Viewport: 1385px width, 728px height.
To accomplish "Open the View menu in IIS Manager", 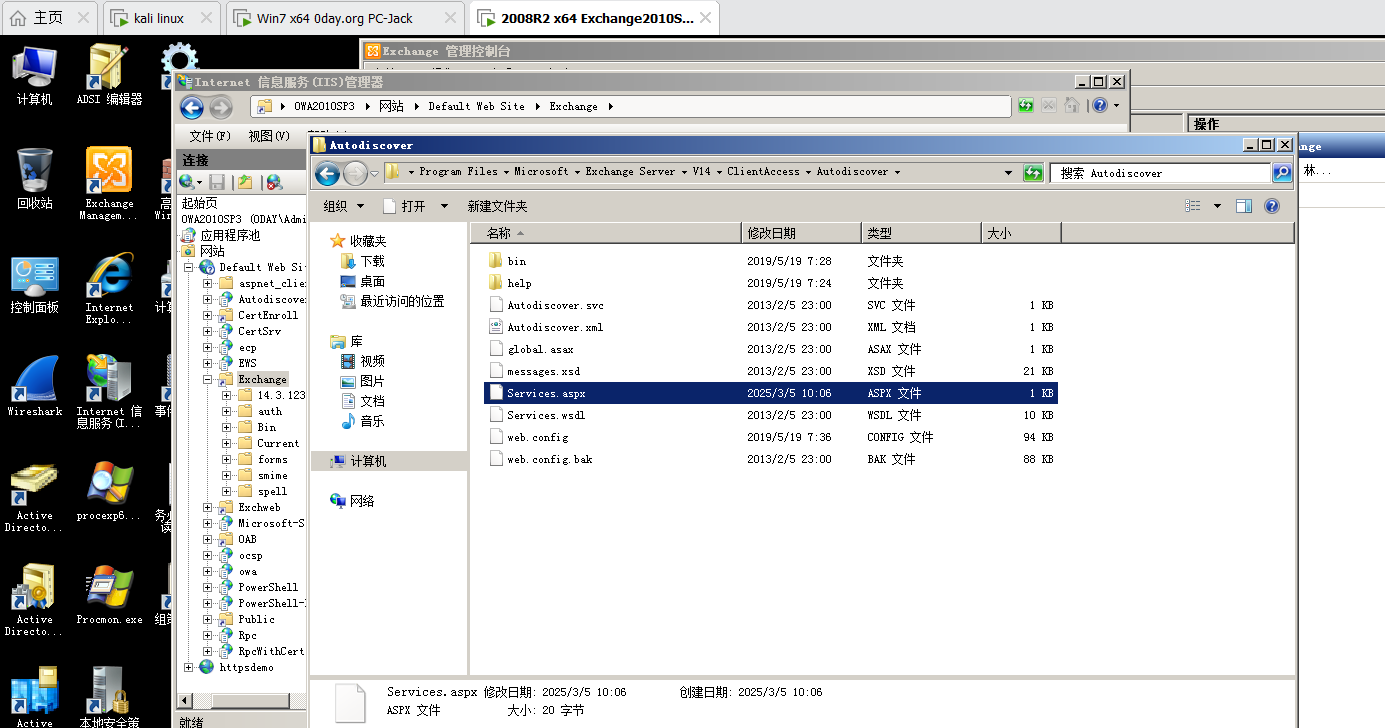I will [268, 136].
